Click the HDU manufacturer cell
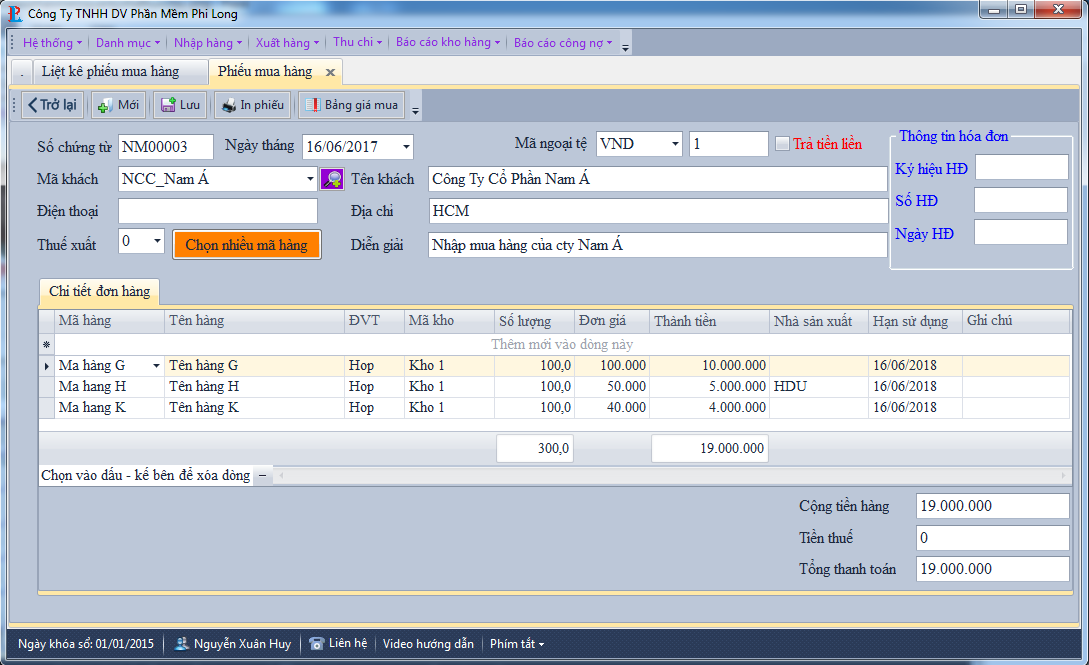This screenshot has height=665, width=1089. (818, 387)
